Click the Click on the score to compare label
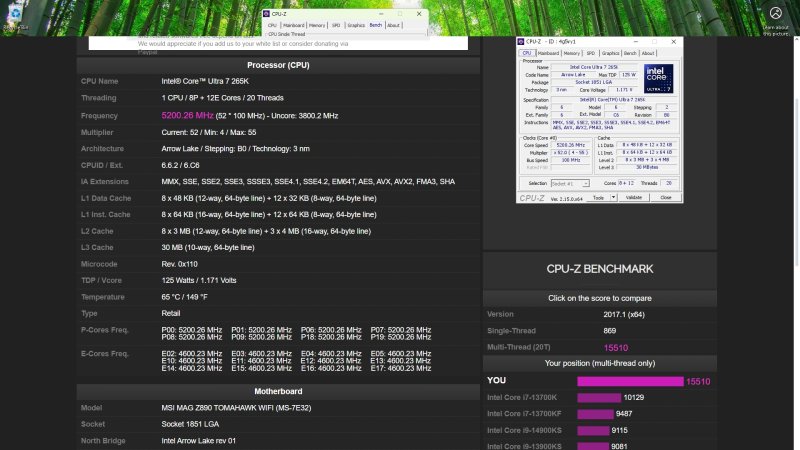 [599, 298]
